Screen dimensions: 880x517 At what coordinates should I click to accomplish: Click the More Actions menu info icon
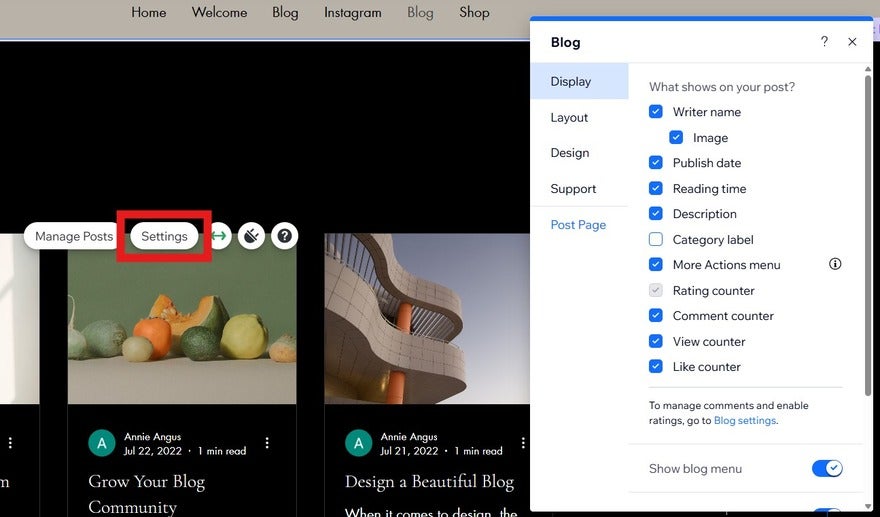pos(835,265)
